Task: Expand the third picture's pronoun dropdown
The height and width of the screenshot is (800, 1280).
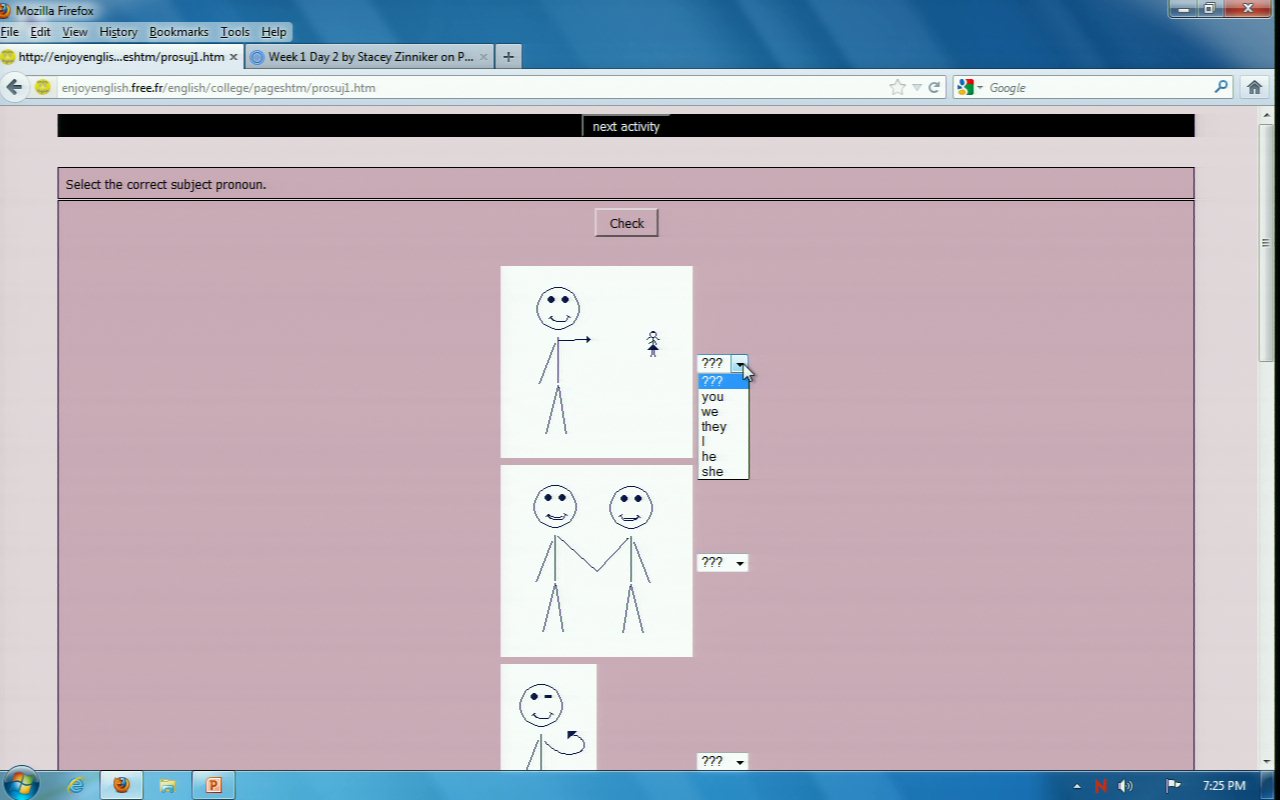Action: (x=722, y=762)
